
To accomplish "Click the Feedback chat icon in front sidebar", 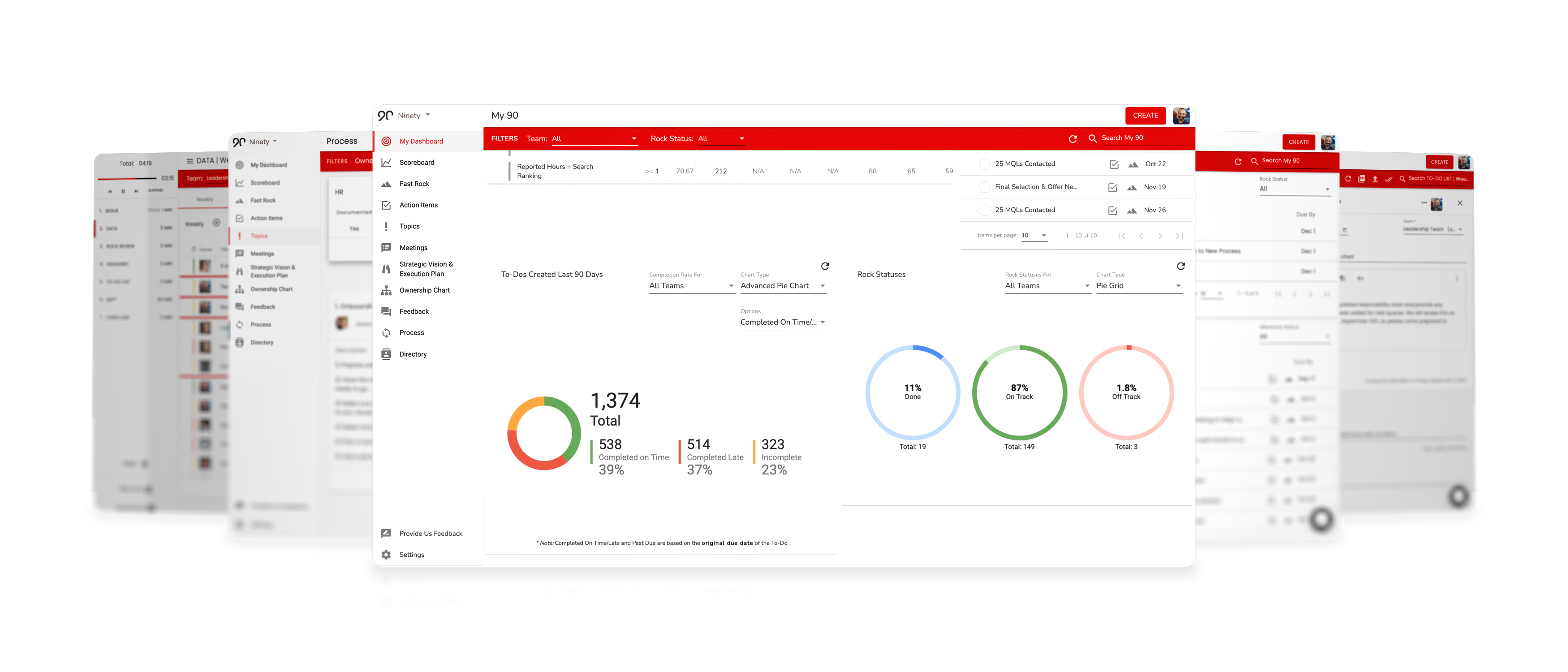I will [386, 312].
